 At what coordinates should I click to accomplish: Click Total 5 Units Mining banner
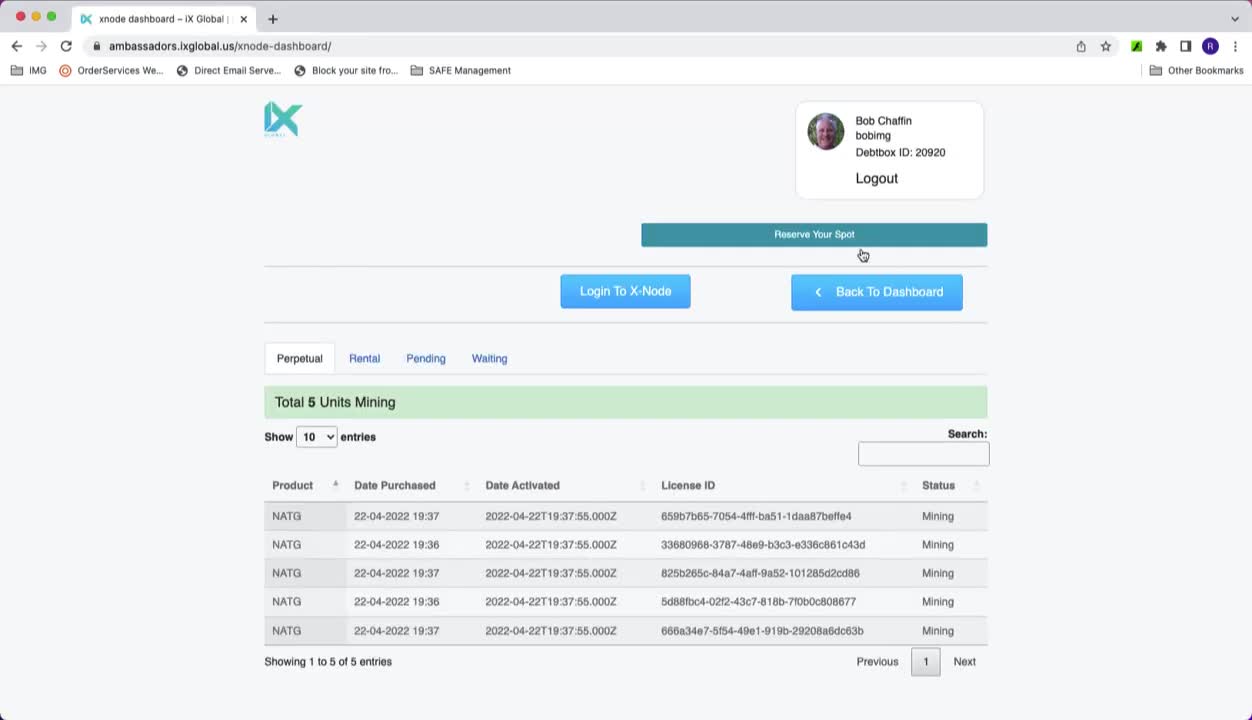click(625, 402)
